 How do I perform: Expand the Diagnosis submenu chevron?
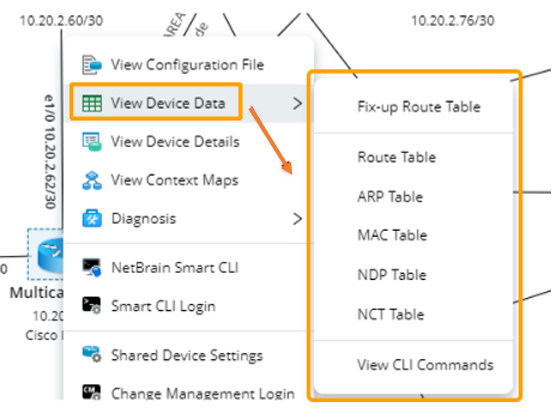coord(297,219)
